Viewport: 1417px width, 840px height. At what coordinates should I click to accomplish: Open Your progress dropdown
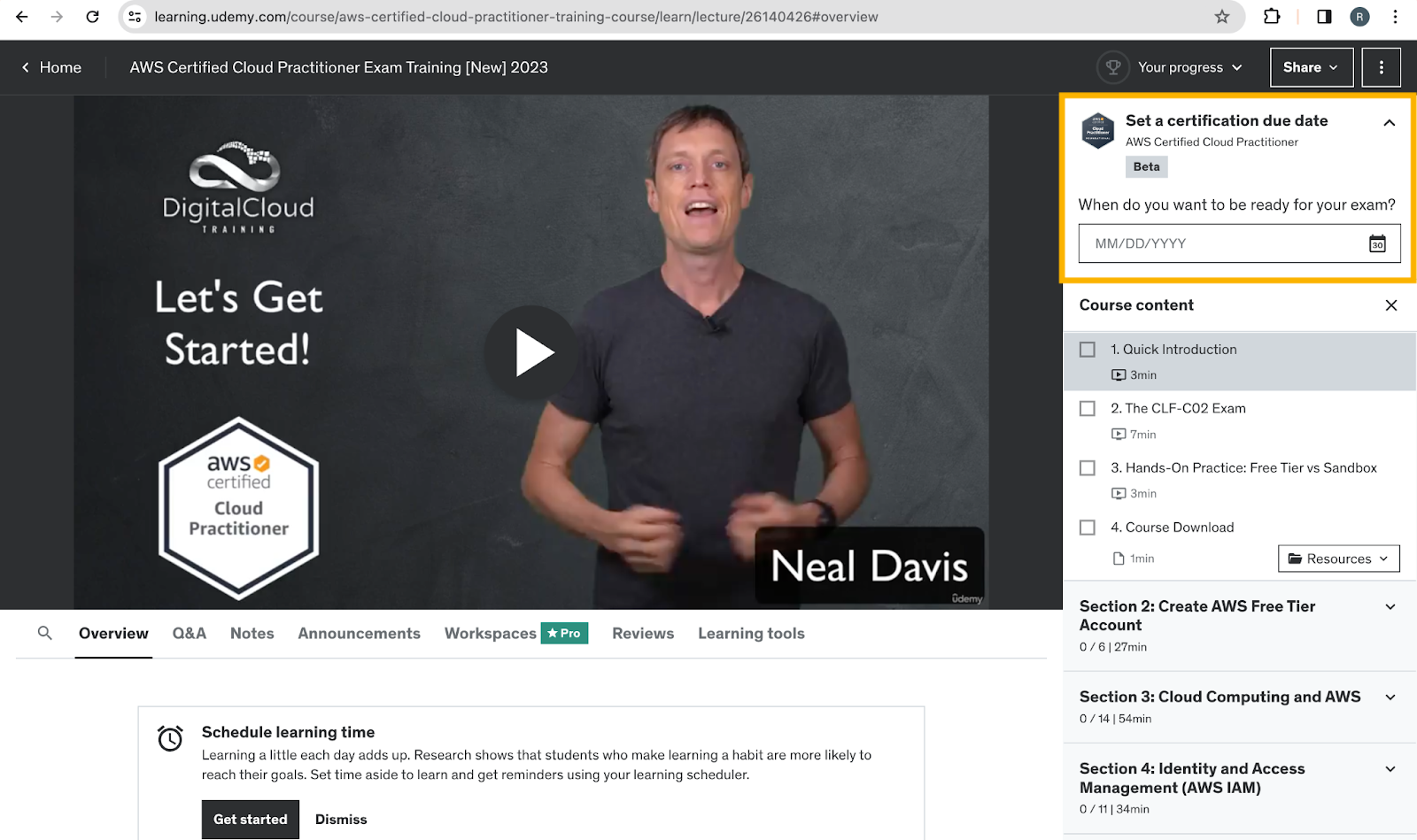(1189, 67)
